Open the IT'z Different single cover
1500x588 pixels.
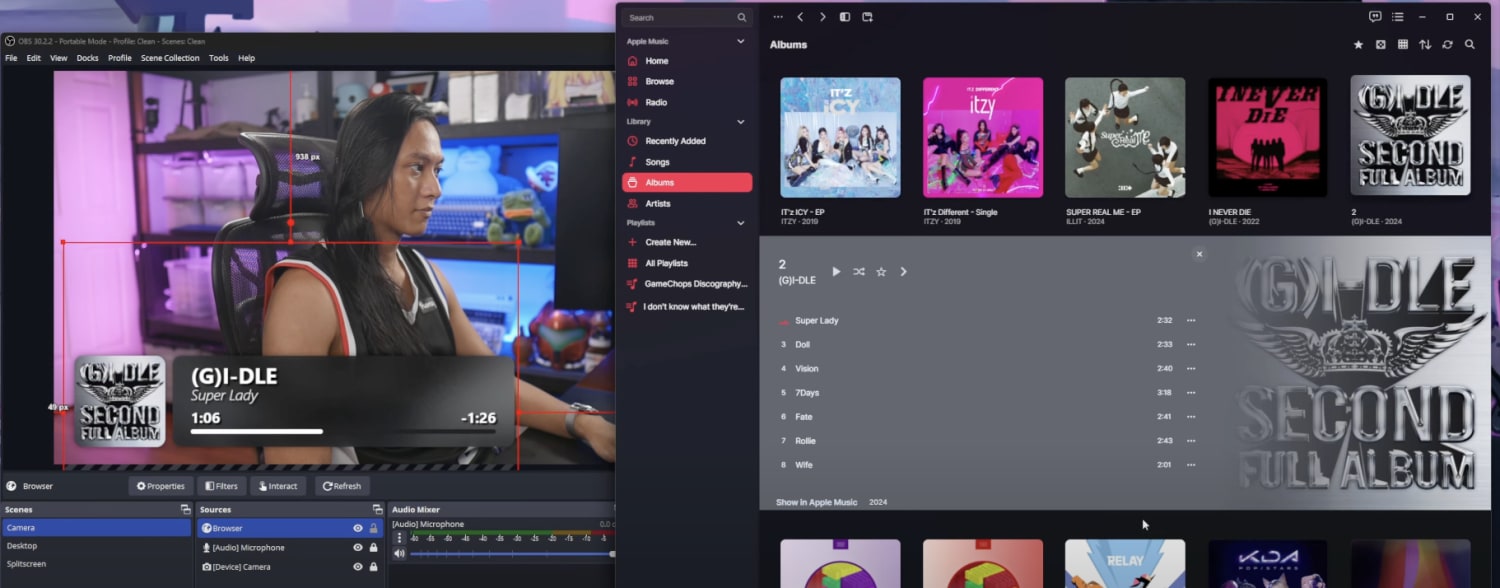(x=983, y=137)
